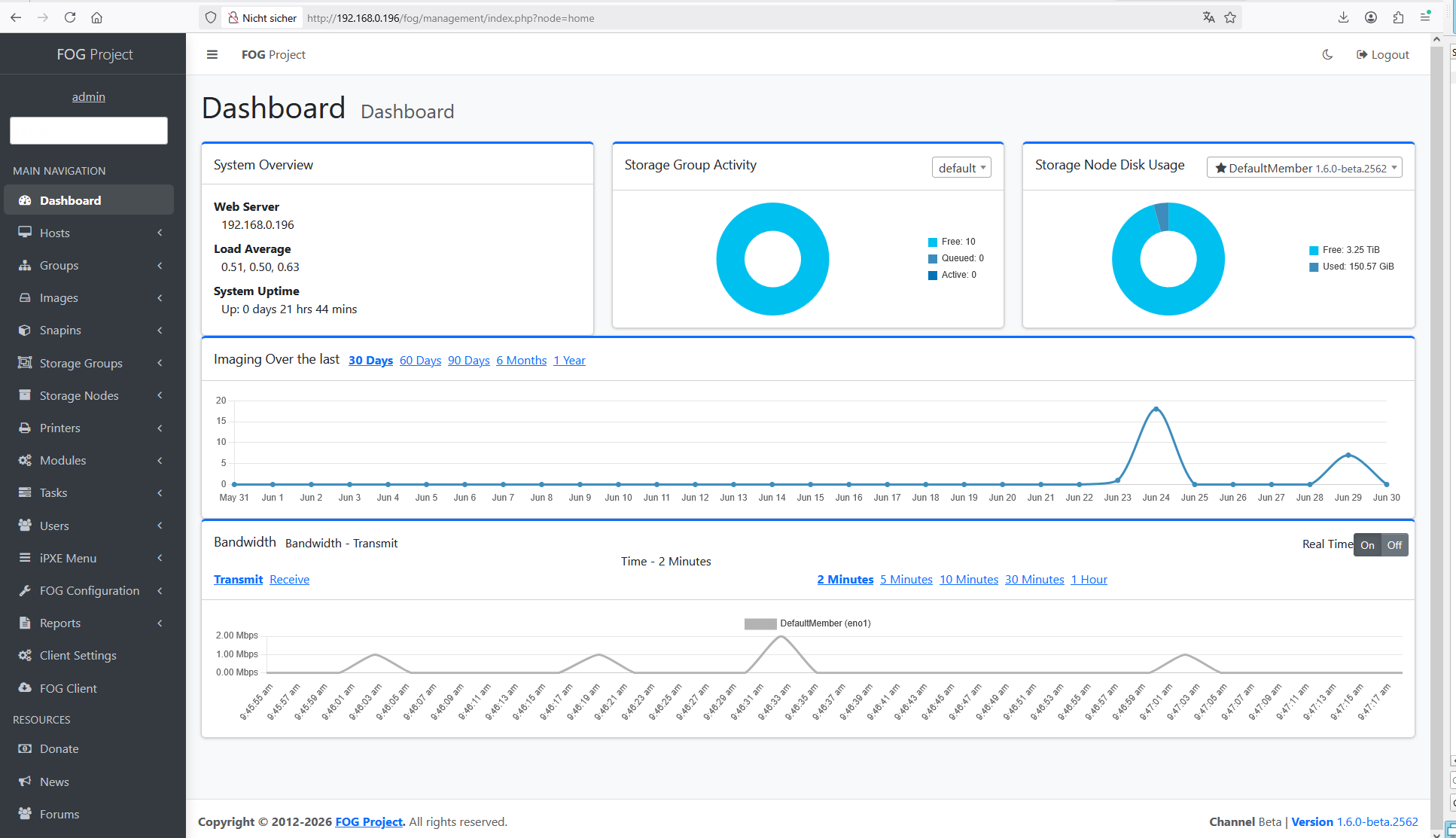Image resolution: width=1456 pixels, height=838 pixels.
Task: Click the Printers icon
Action: (25, 428)
